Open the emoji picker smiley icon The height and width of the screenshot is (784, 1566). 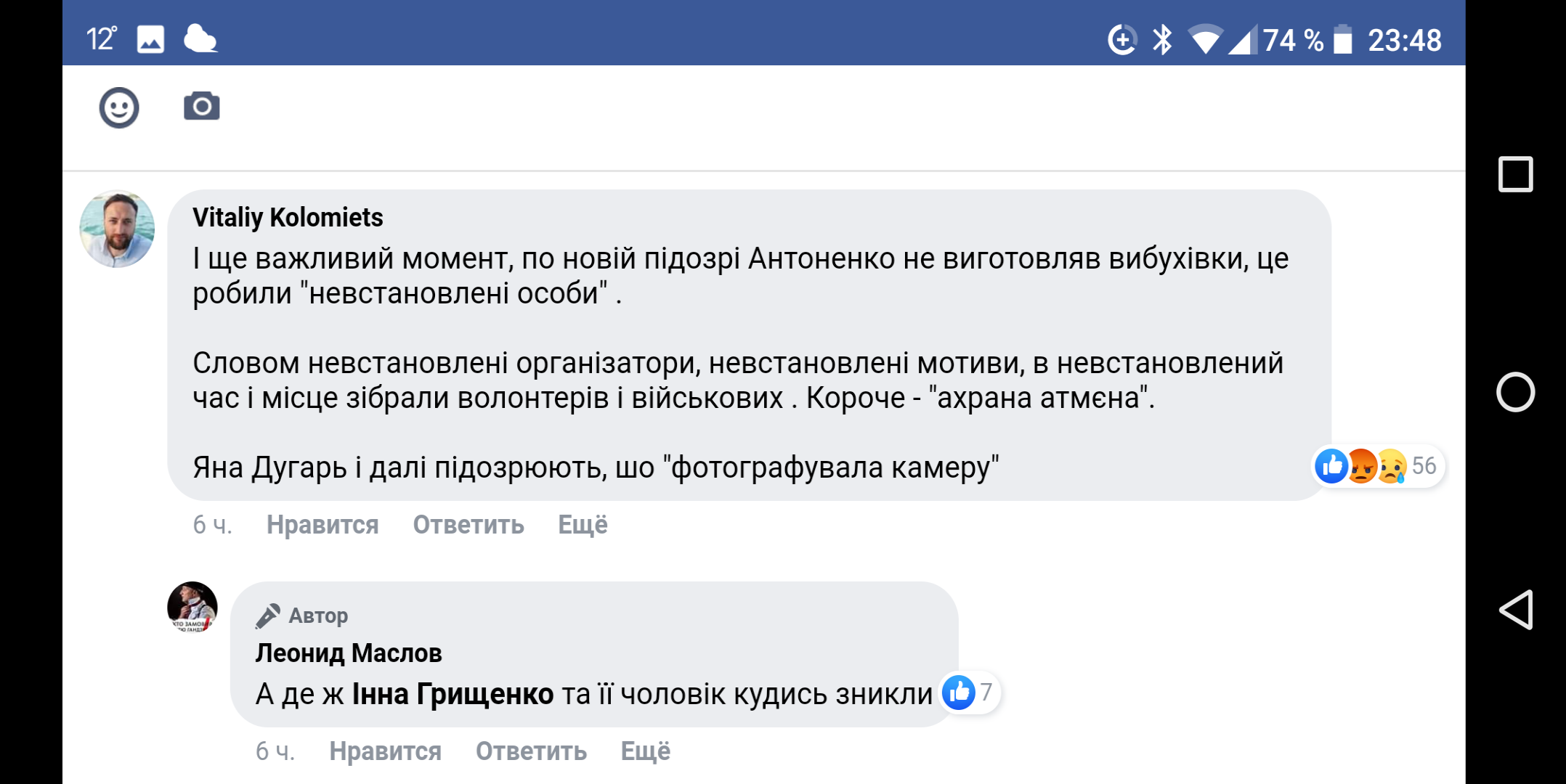[119, 108]
